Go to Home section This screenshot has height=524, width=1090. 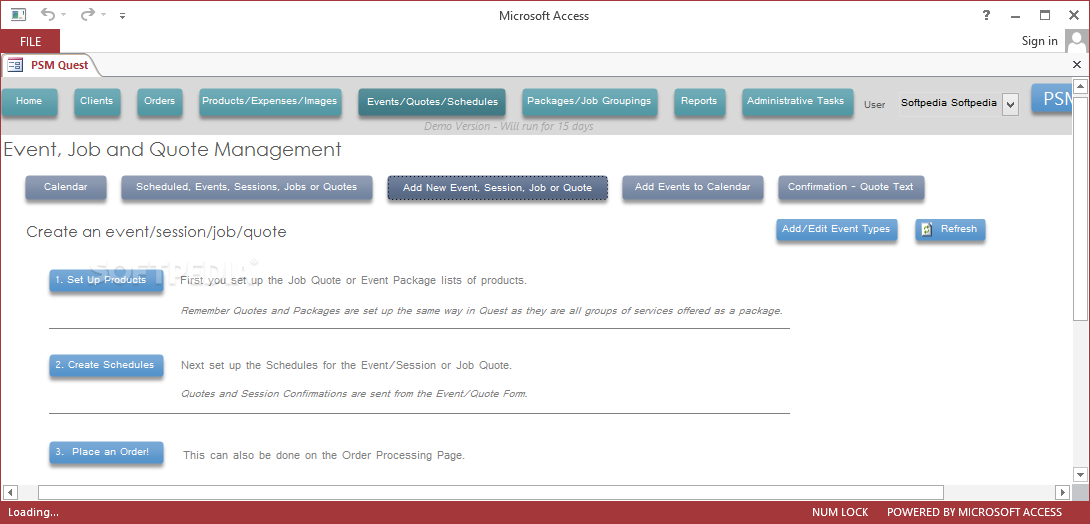click(29, 101)
